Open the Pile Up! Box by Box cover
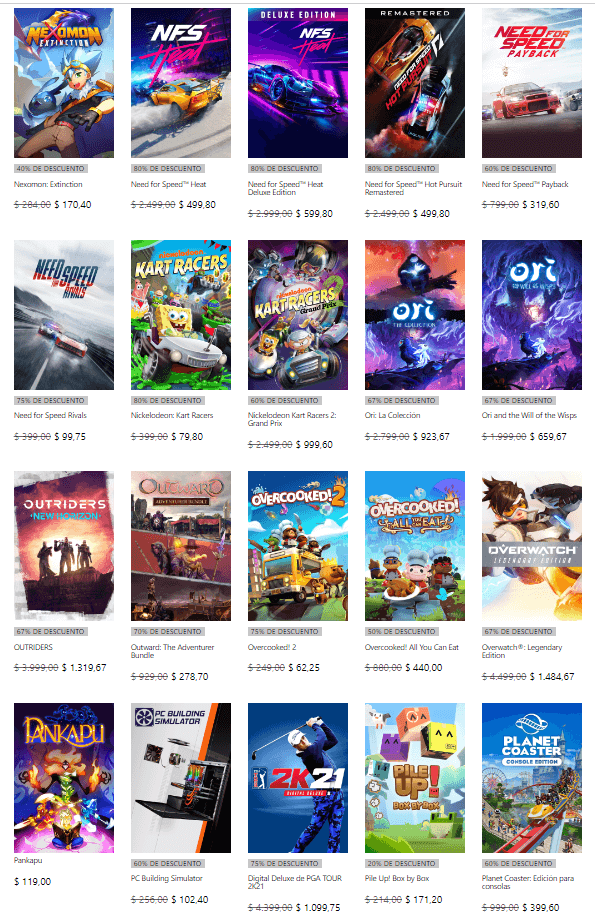The width and height of the screenshot is (598, 919). pos(414,778)
